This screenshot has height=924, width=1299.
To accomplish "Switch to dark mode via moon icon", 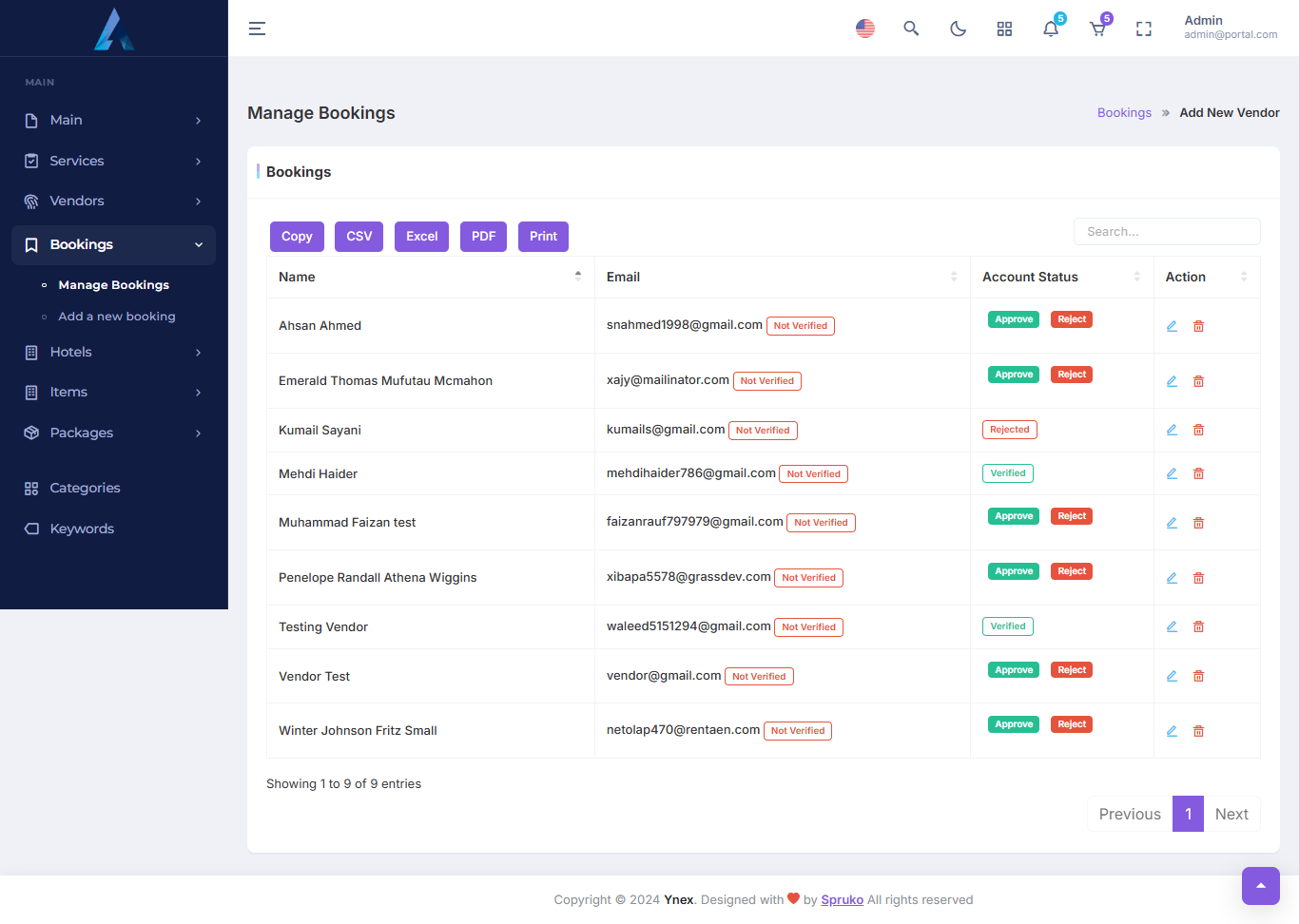I will pos(958,29).
